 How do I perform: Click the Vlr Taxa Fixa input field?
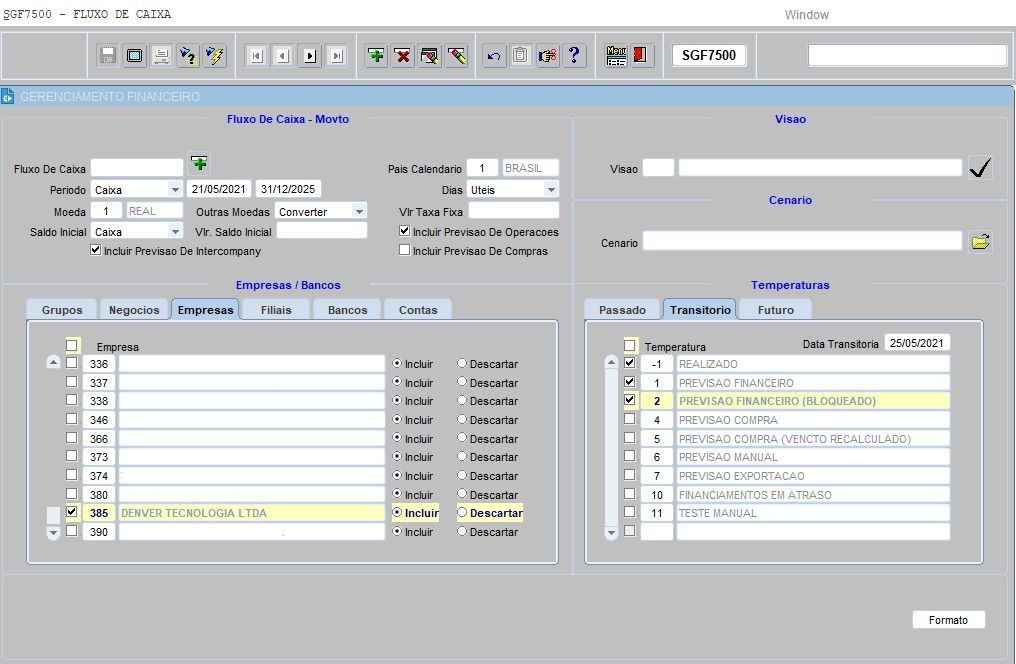[x=513, y=211]
